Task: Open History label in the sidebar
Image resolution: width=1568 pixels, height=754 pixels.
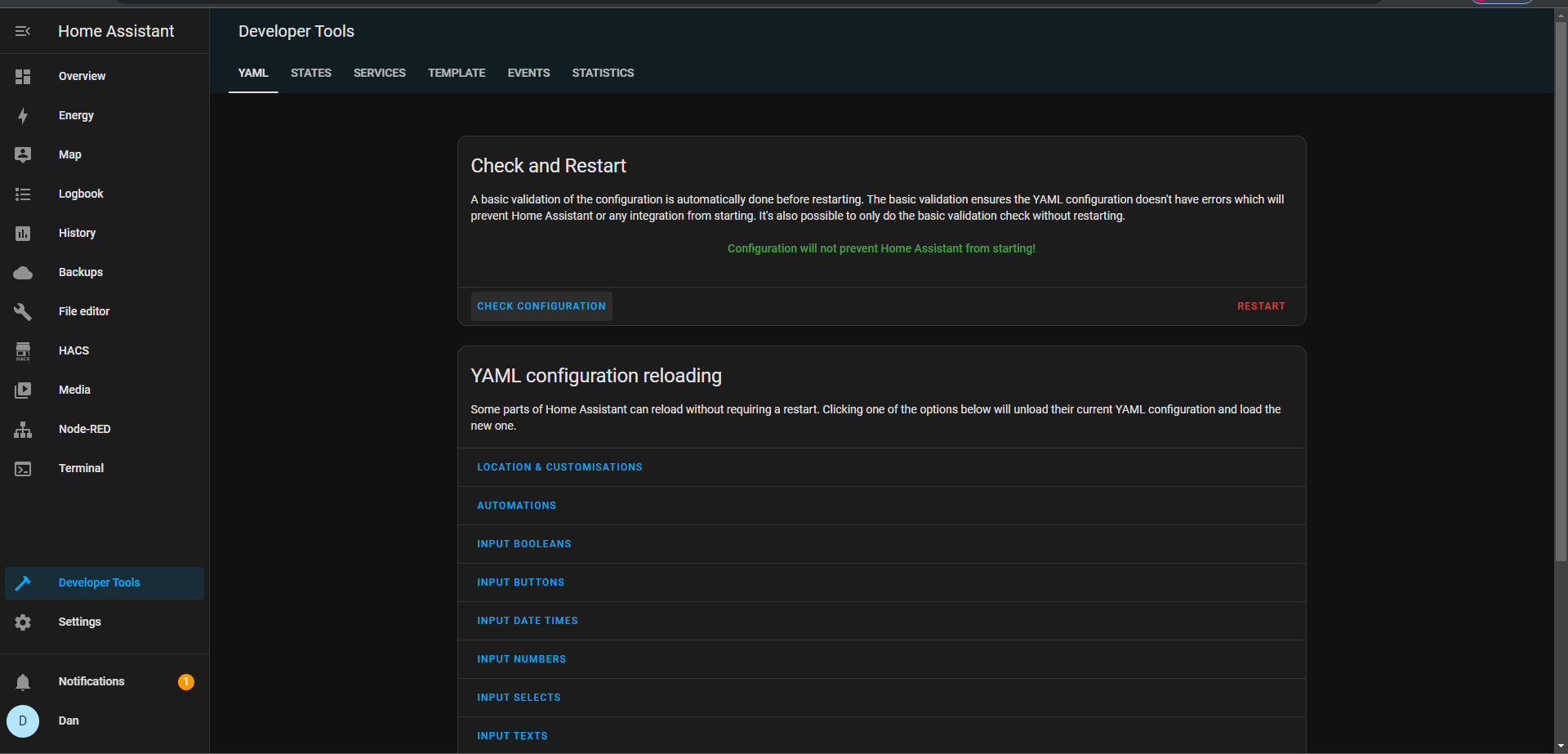Action: (x=77, y=233)
